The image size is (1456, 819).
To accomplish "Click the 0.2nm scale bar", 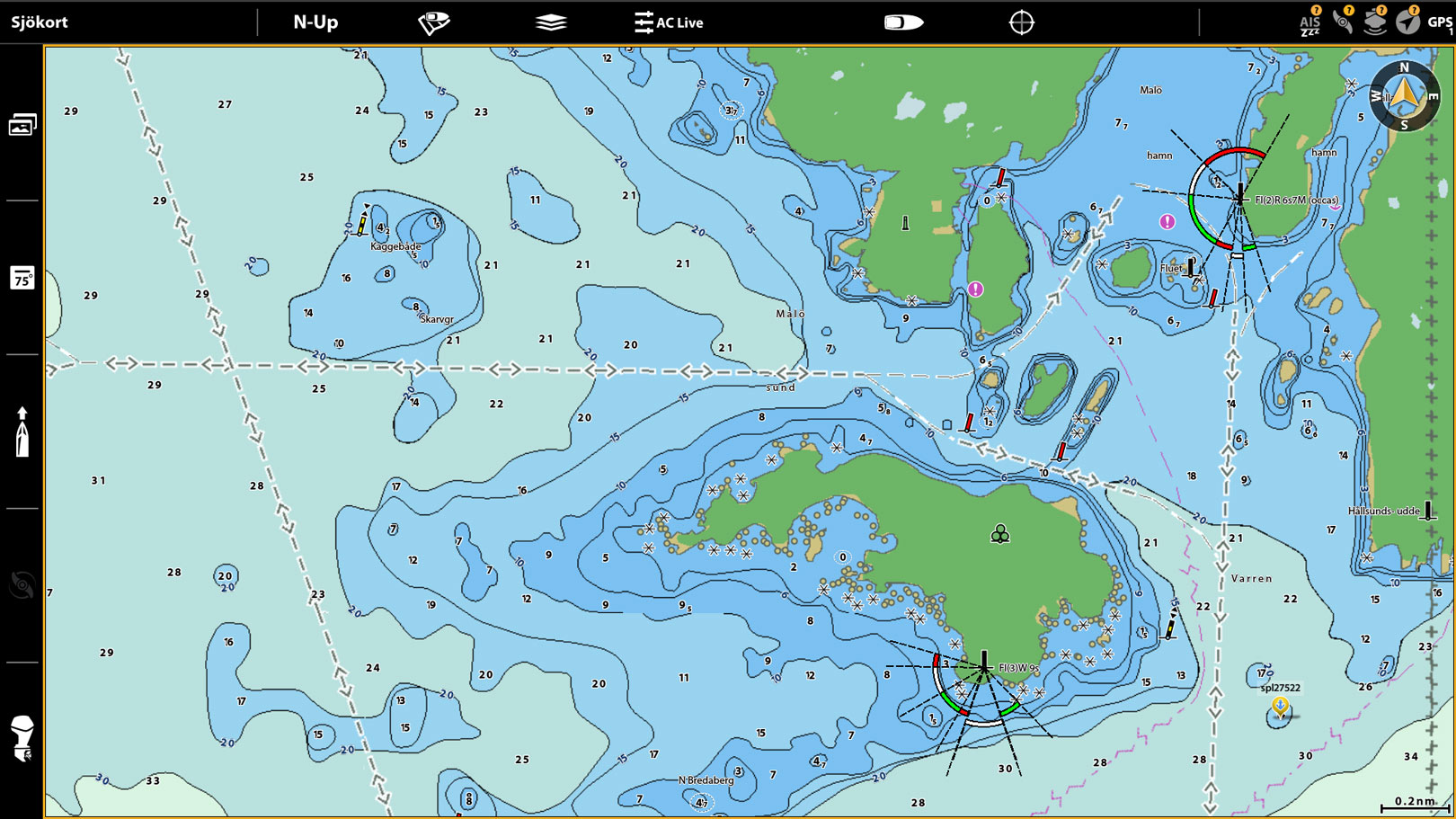I will coord(1413,804).
